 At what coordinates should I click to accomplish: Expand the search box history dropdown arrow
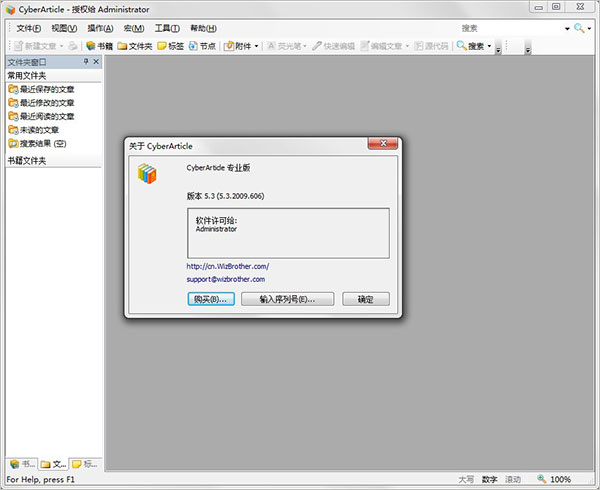(x=567, y=28)
